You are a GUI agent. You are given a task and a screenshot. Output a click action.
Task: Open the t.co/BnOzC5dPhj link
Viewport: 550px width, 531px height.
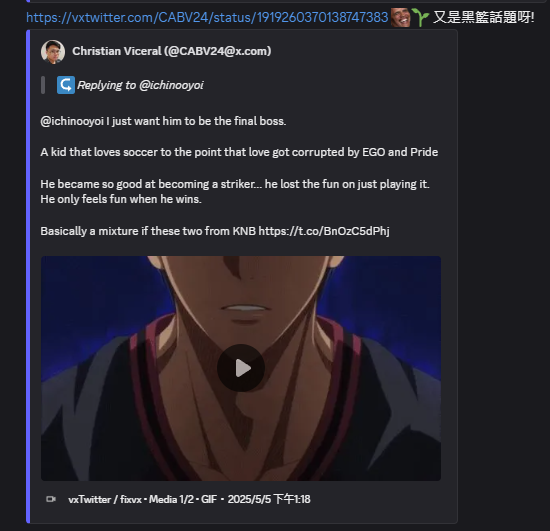(324, 231)
